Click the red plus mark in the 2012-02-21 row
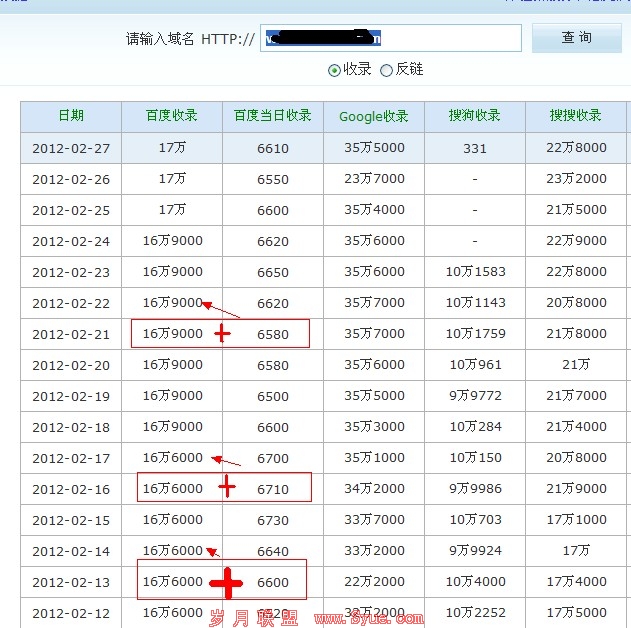This screenshot has width=631, height=628. point(222,334)
